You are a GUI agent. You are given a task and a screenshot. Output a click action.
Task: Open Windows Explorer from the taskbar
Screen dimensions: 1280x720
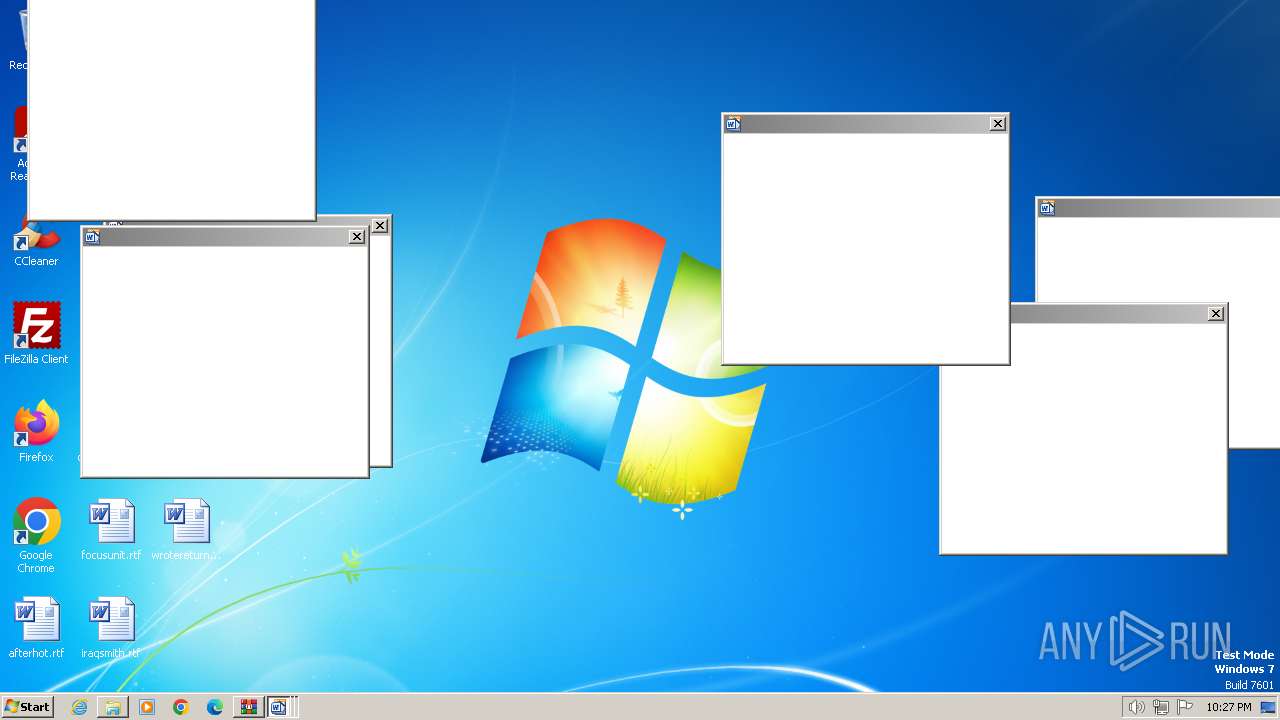click(113, 707)
